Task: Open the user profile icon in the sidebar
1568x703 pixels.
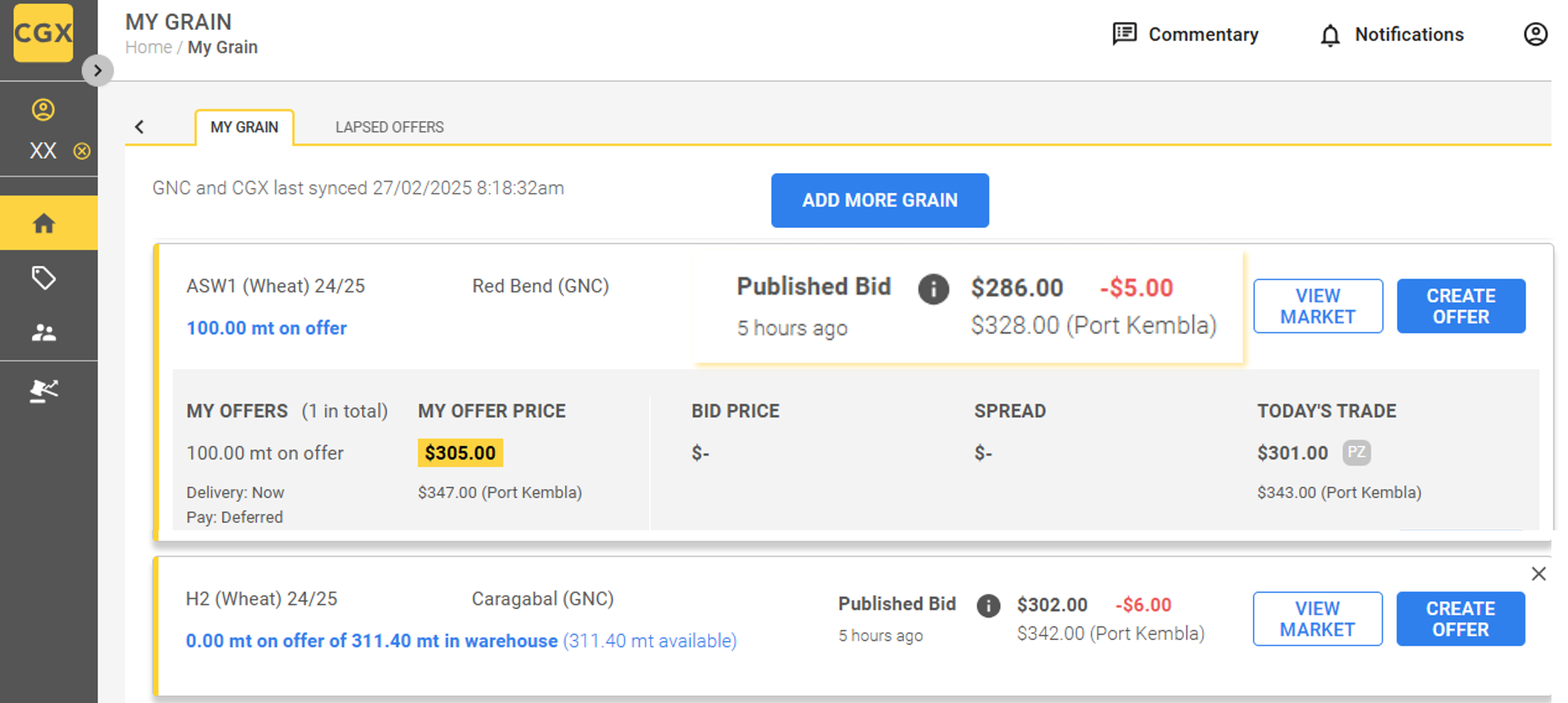Action: coord(43,109)
